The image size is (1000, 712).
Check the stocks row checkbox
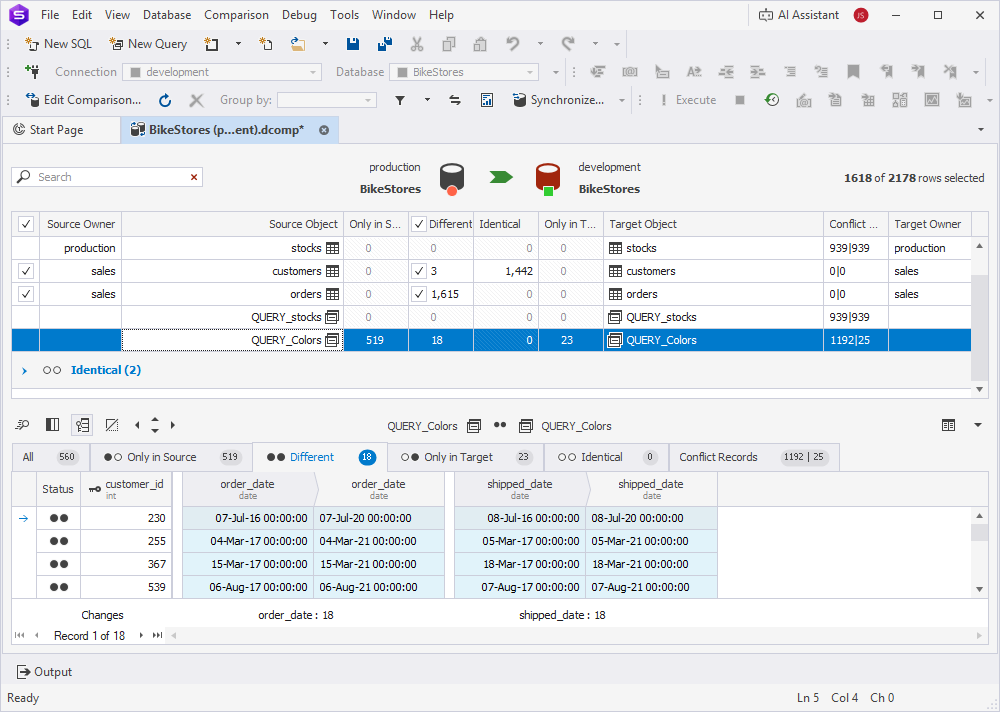pyautogui.click(x=25, y=247)
